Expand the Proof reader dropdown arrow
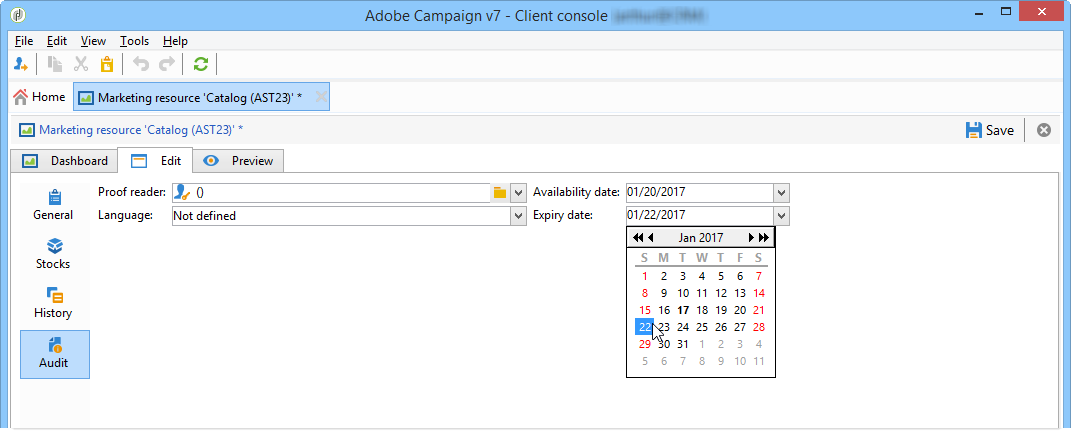1074x437 pixels. point(518,193)
